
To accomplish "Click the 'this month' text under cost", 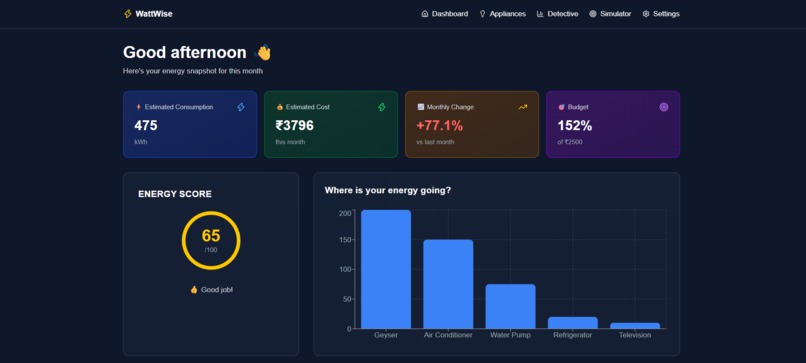I will coord(290,142).
